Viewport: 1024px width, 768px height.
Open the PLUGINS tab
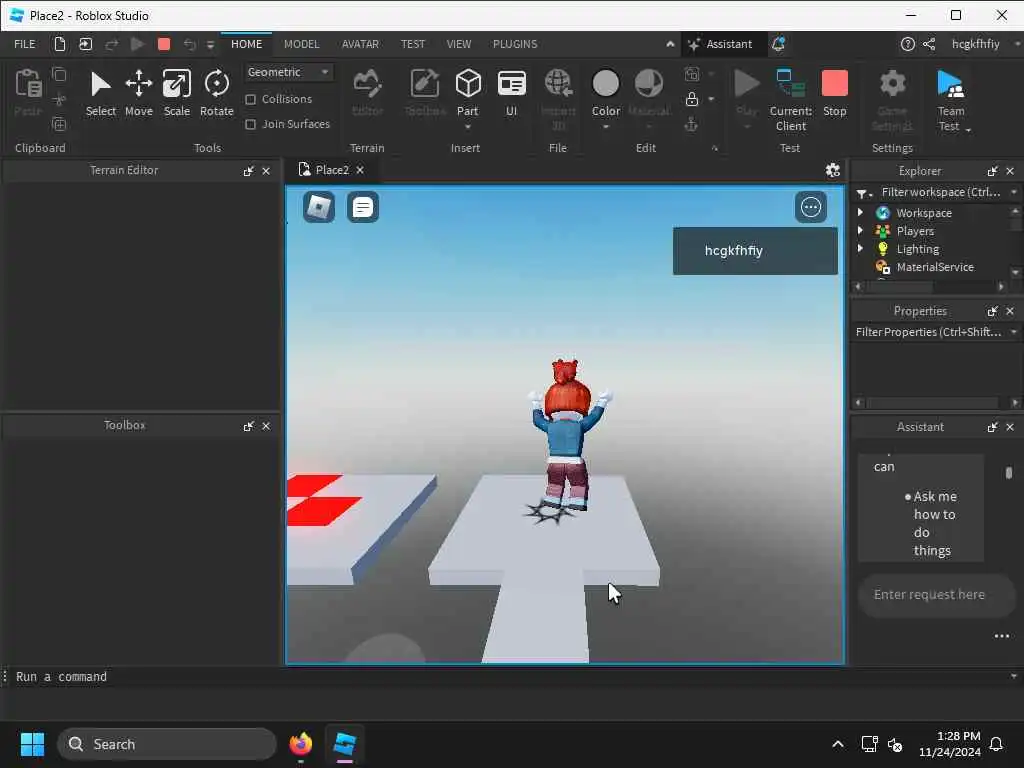pyautogui.click(x=515, y=44)
